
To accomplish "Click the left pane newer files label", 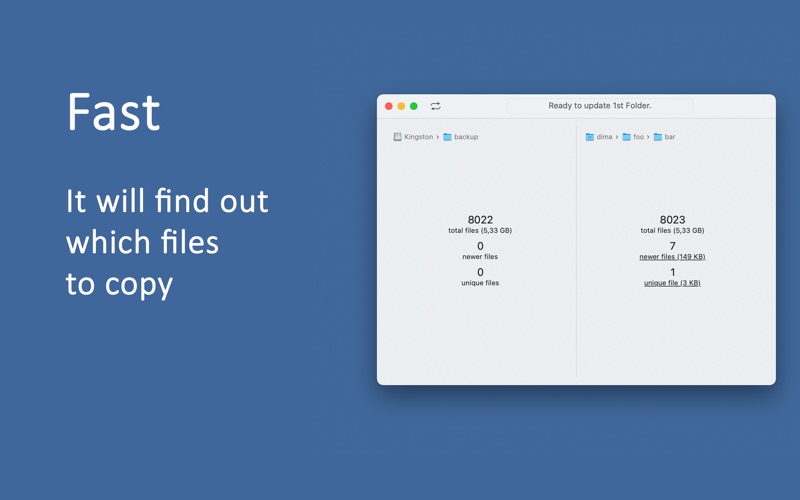I will (480, 257).
